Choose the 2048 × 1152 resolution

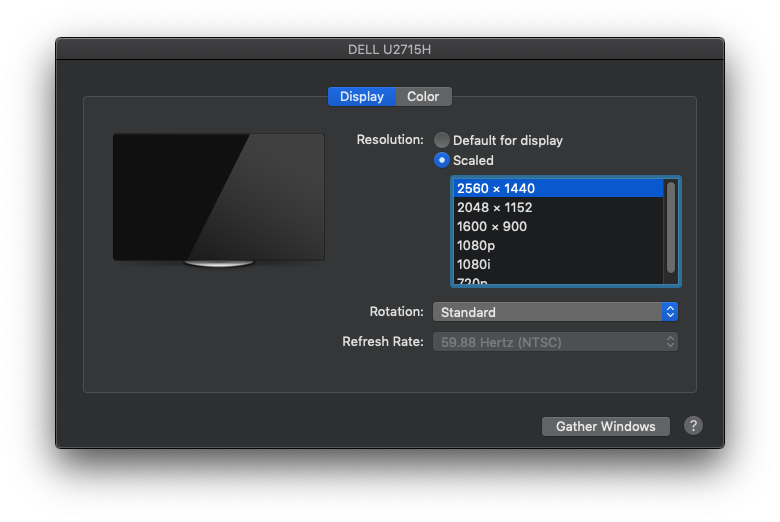point(558,208)
